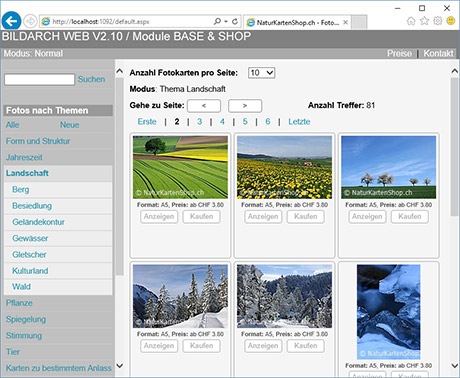Image resolution: width=460 pixels, height=378 pixels.
Task: Open the green striped field photo thumbnail
Action: point(180,167)
